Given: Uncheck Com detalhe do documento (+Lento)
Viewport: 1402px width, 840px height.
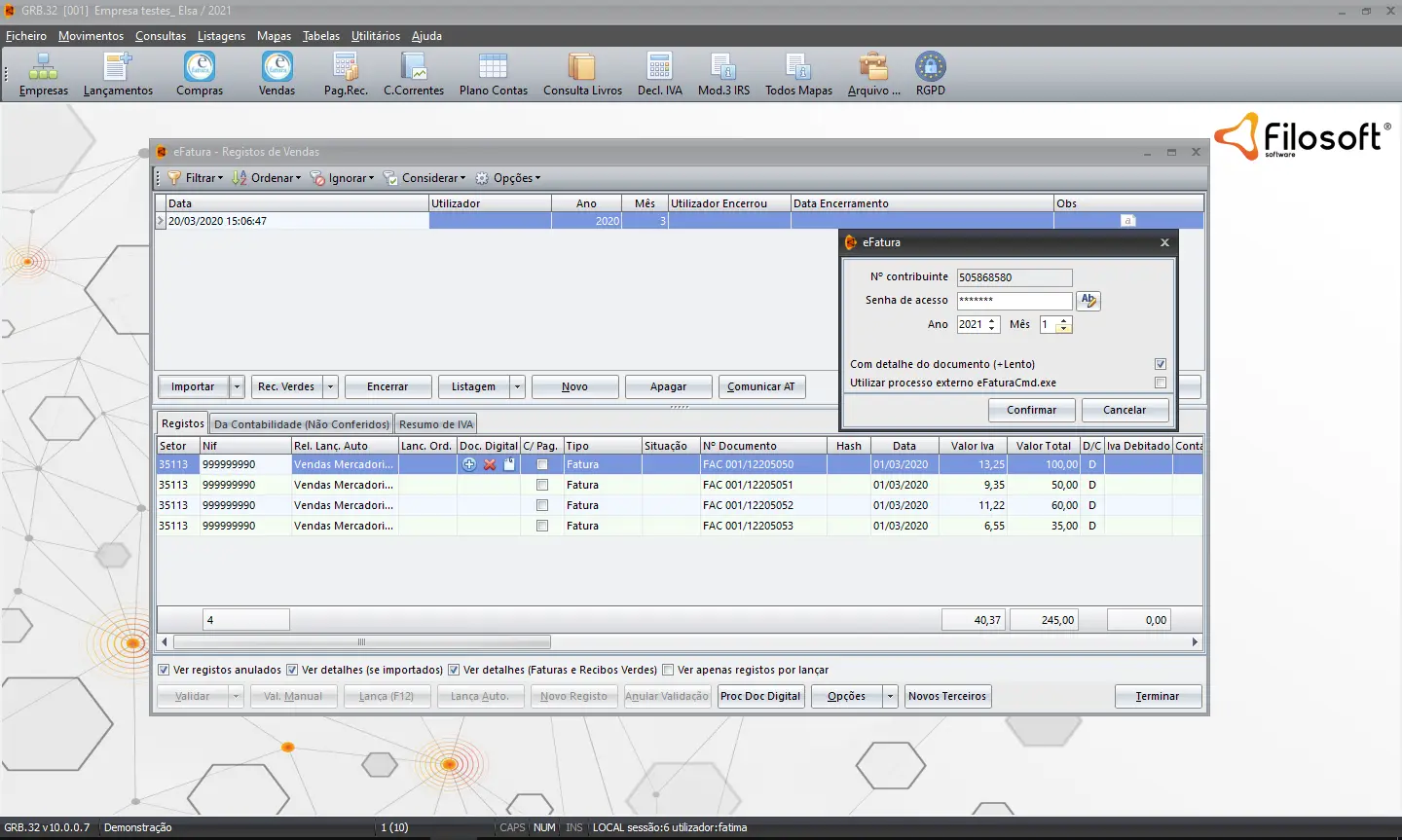Looking at the screenshot, I should pos(1160,363).
